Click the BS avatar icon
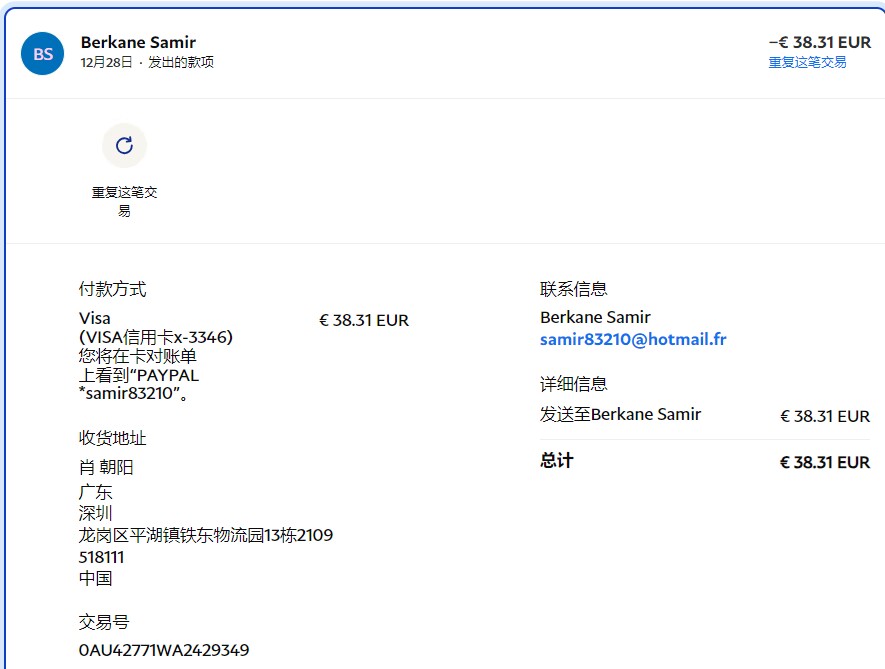 43,54
